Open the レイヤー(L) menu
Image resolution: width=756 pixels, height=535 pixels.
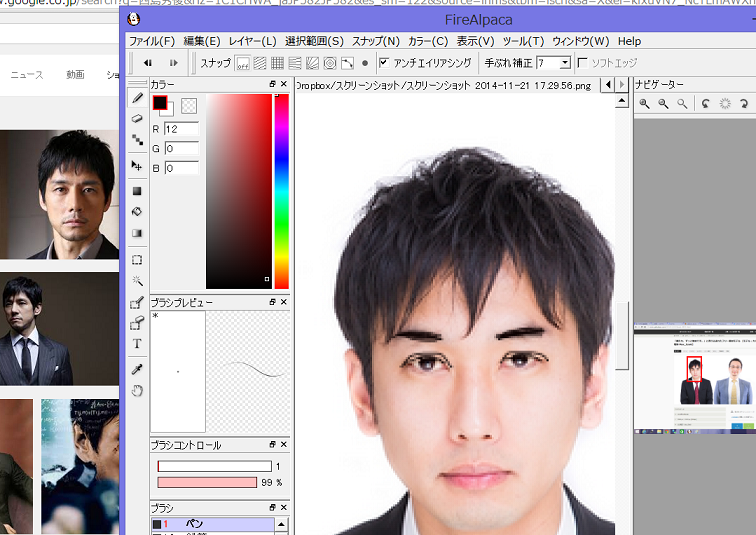tap(252, 41)
